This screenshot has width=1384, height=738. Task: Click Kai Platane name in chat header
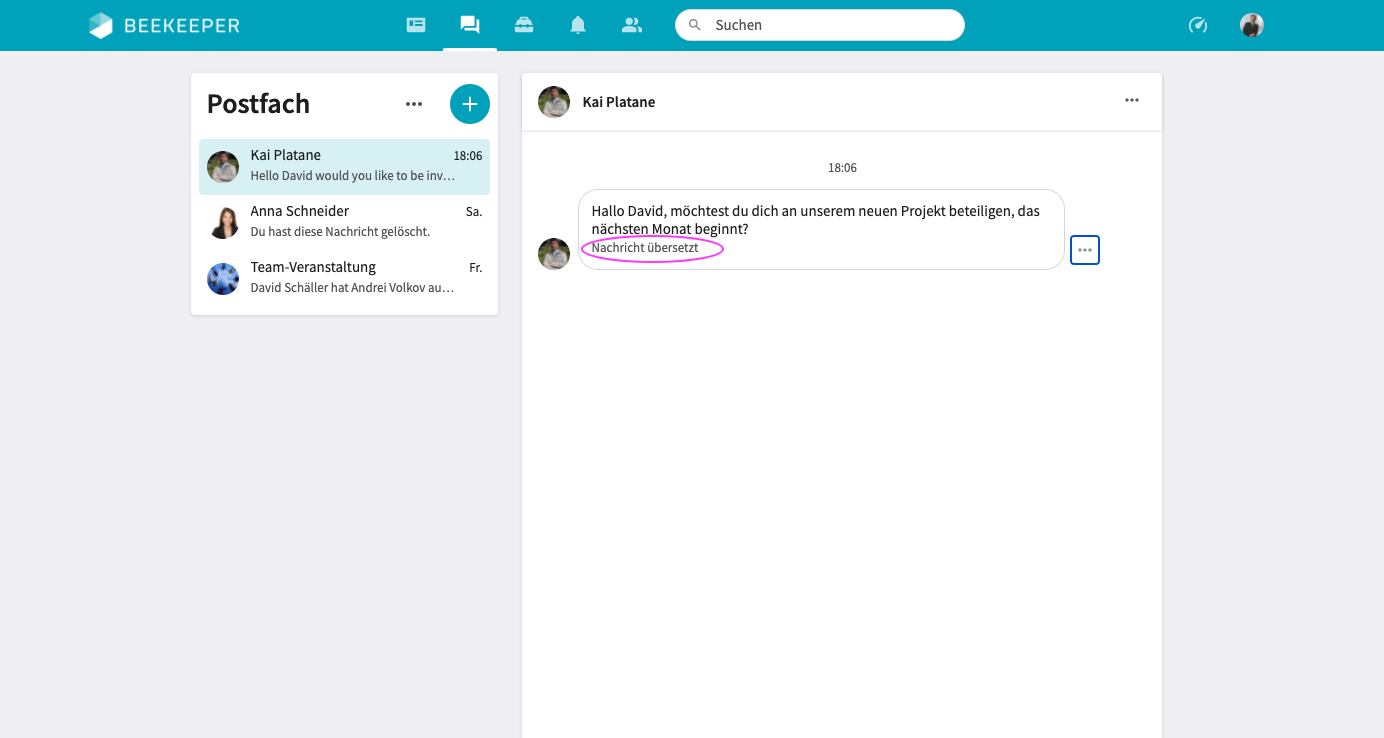point(619,102)
